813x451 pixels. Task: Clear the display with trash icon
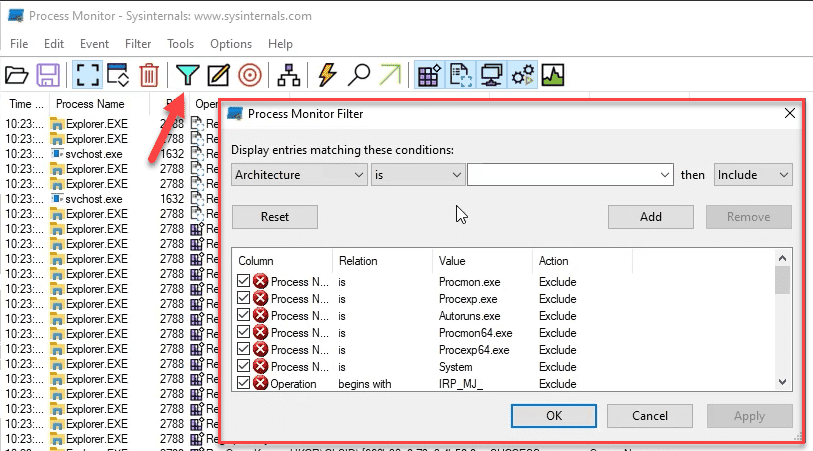(x=149, y=75)
